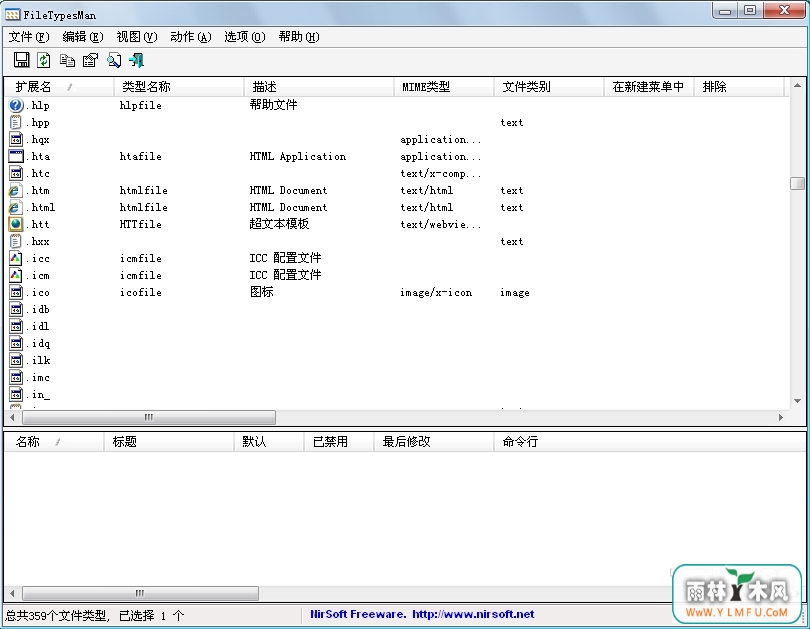Click the .htt globe icon
Viewport: 810px width, 629px height.
tap(16, 224)
